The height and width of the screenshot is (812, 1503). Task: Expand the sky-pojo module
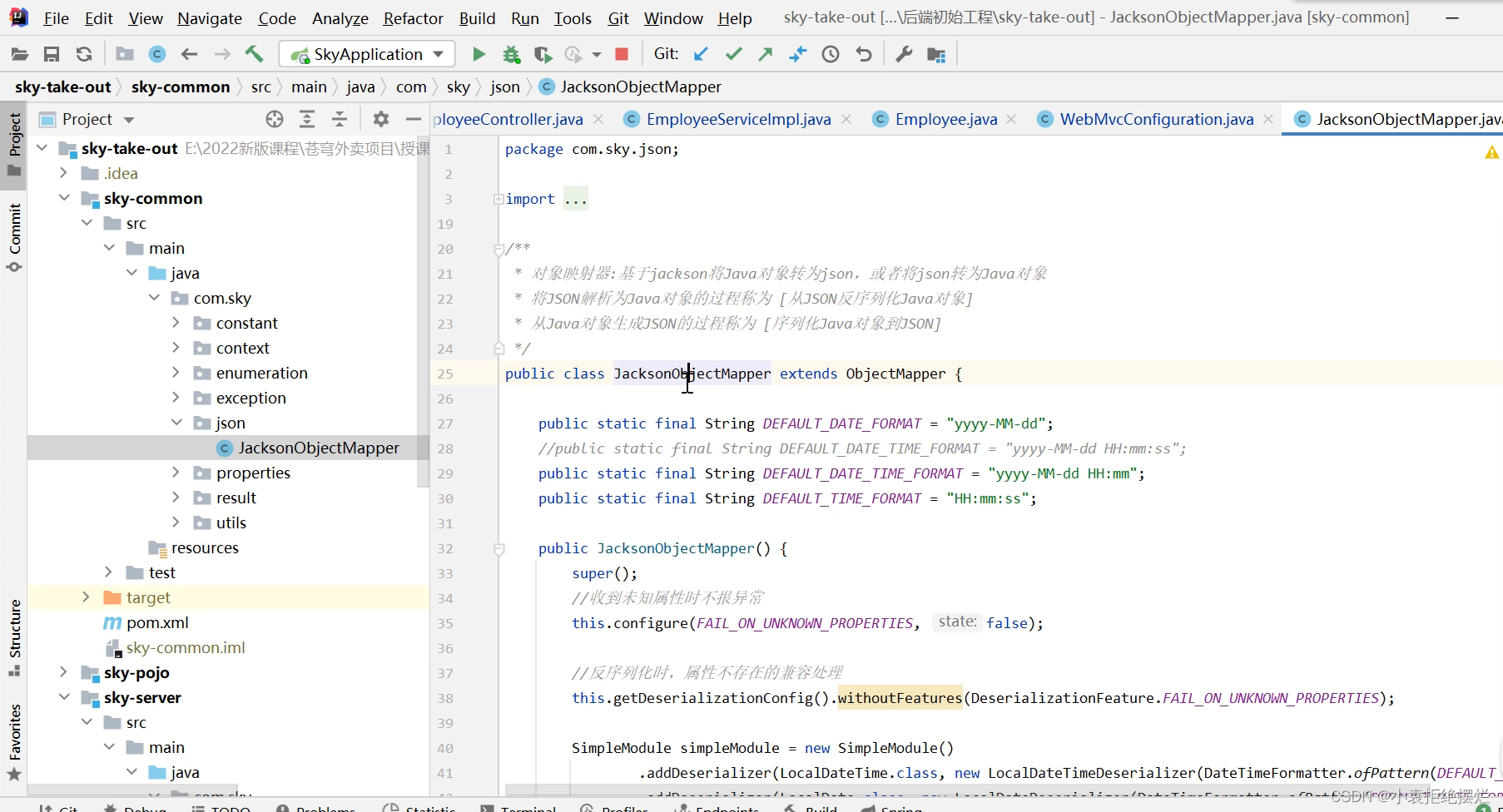pos(63,672)
